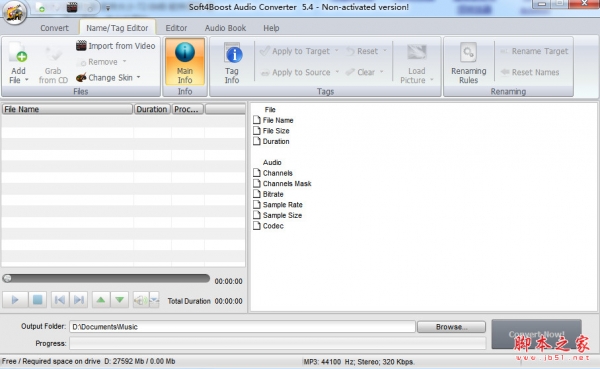Click Reset Names
The width and height of the screenshot is (600, 369).
(530, 72)
